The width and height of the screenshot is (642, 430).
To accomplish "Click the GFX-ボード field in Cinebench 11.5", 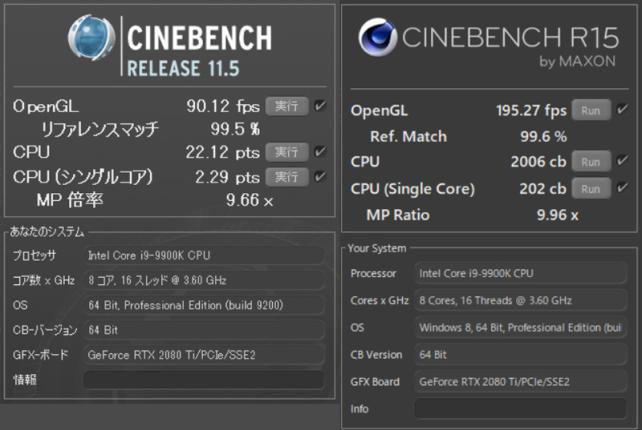I will point(203,355).
